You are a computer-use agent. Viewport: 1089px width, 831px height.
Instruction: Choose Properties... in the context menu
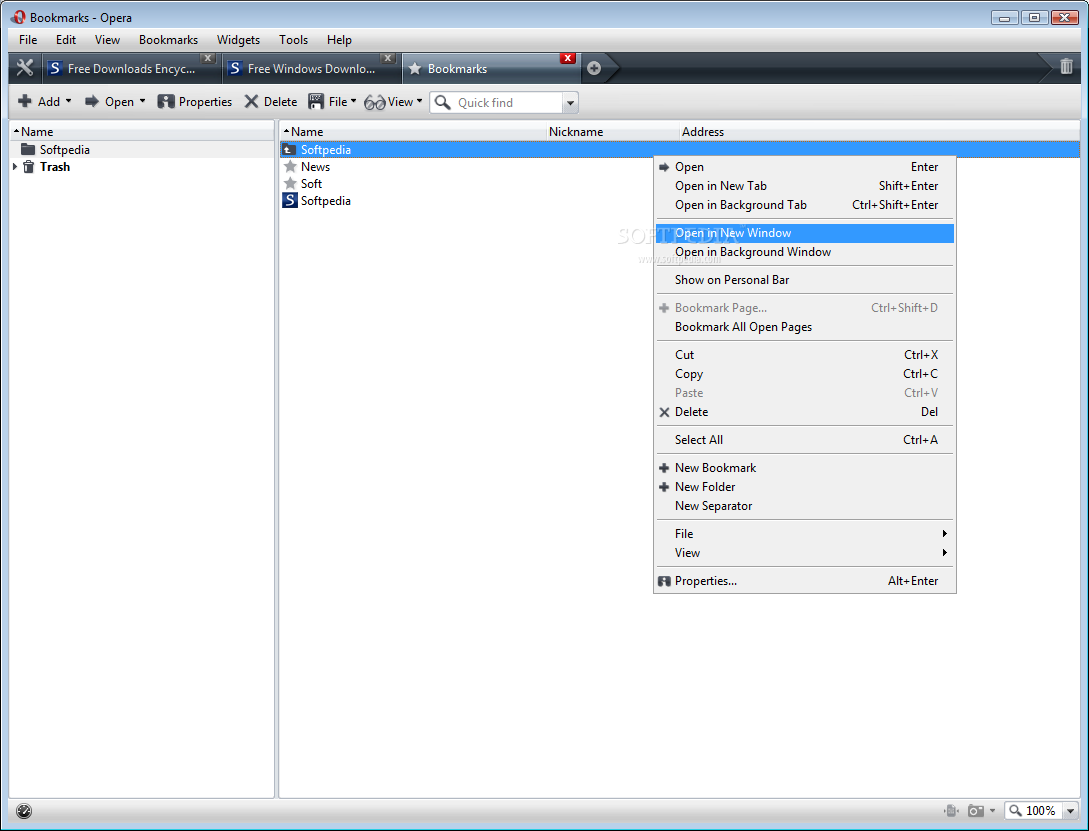805,581
